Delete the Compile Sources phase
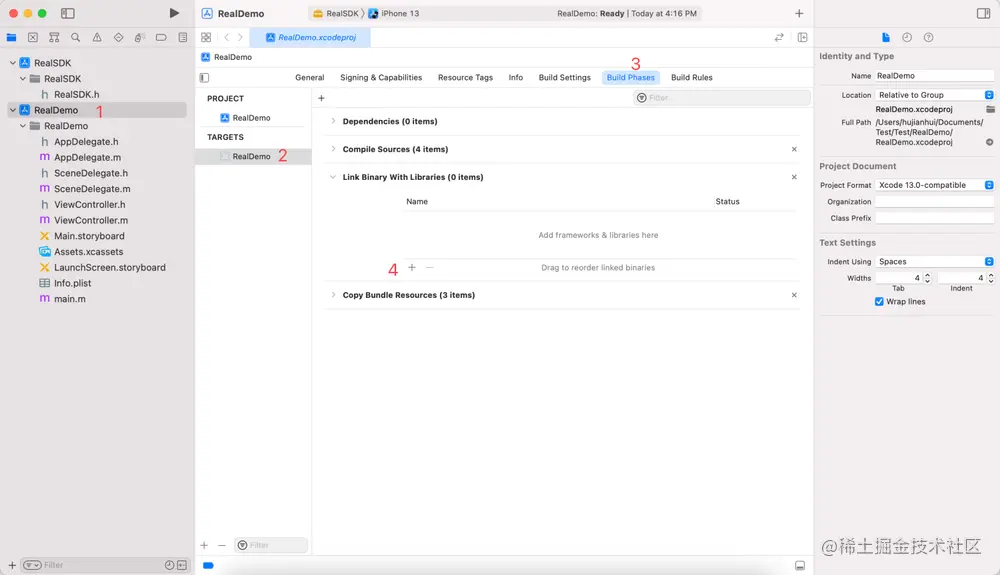 pyautogui.click(x=794, y=149)
